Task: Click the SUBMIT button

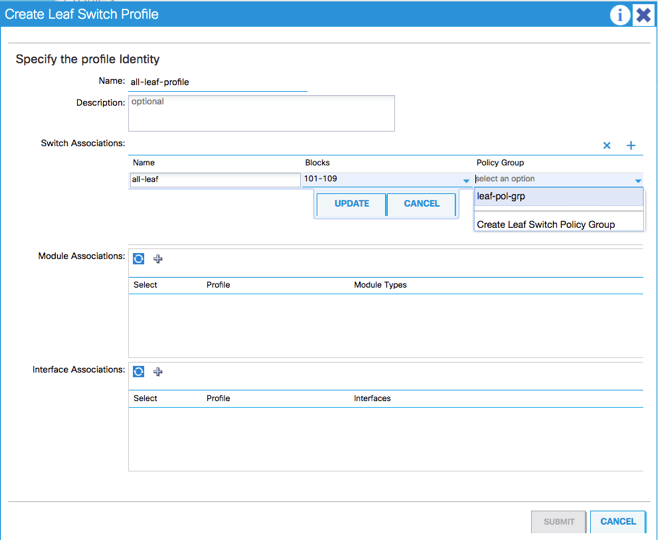Action: point(559,521)
